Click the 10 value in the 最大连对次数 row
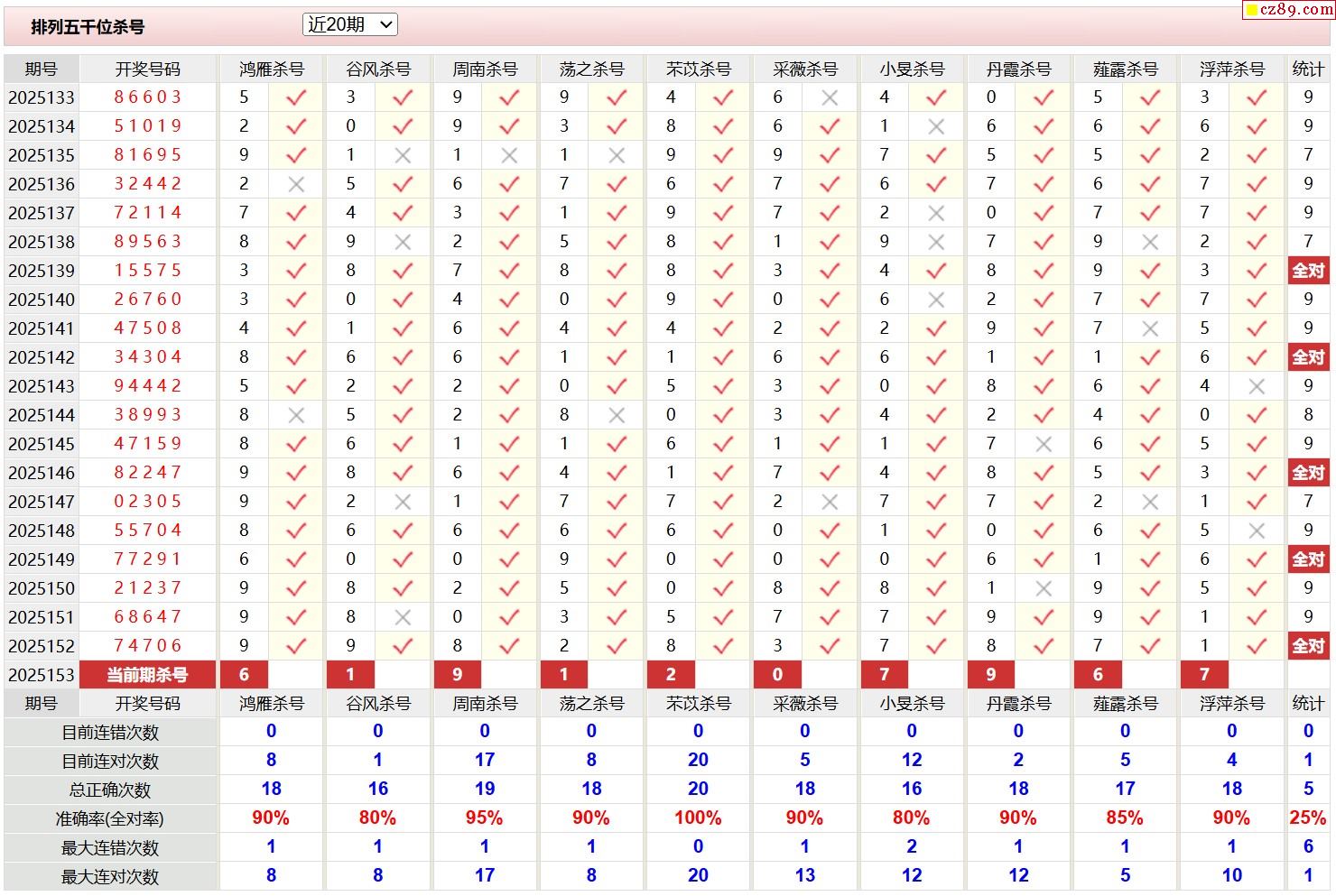The width and height of the screenshot is (1336, 896). pos(1232,876)
